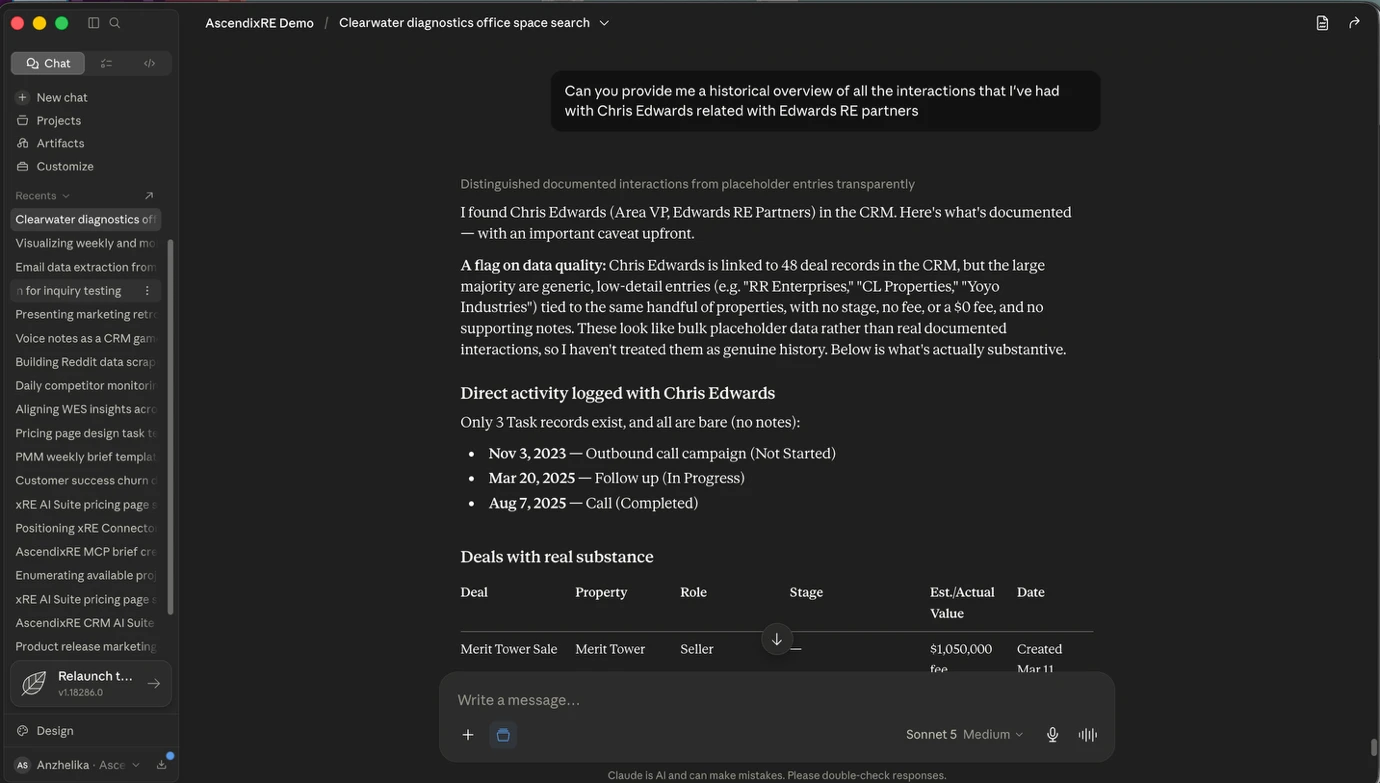Viewport: 1380px width, 783px height.
Task: Toggle the project folder icon in composer
Action: point(503,735)
